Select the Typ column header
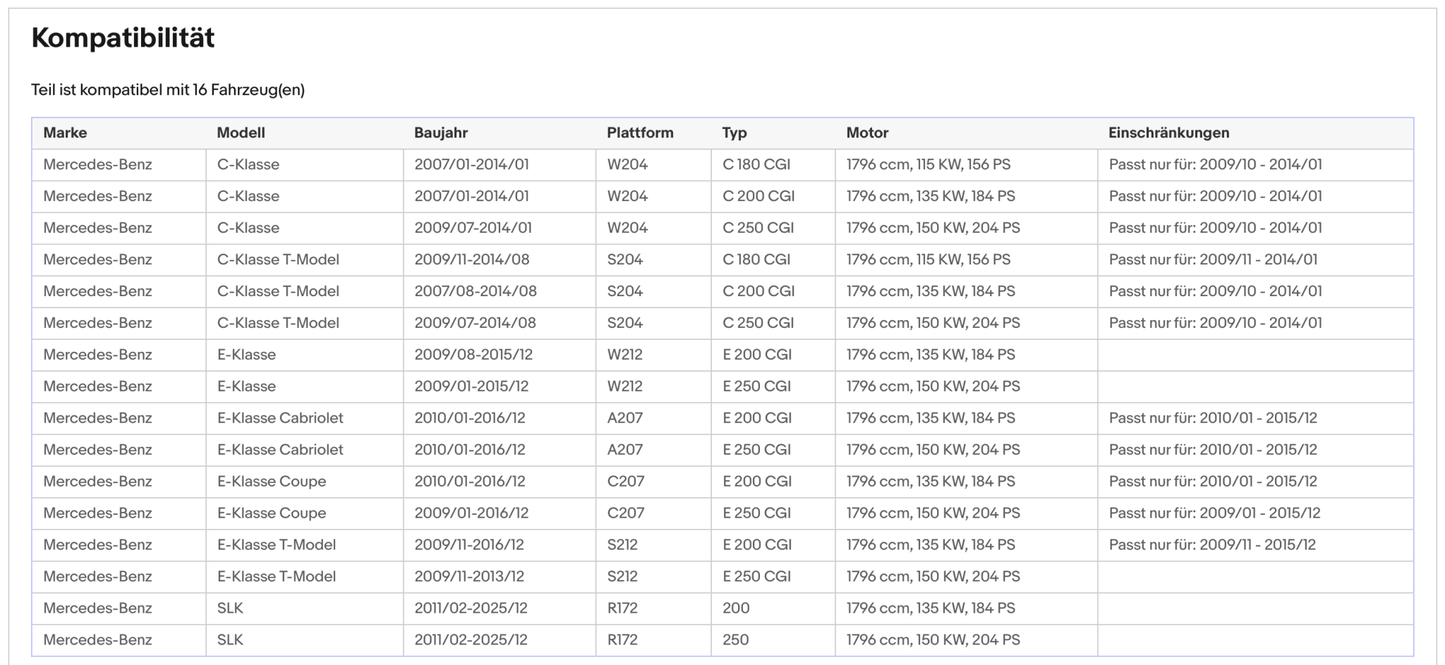The image size is (1445, 665). click(735, 133)
